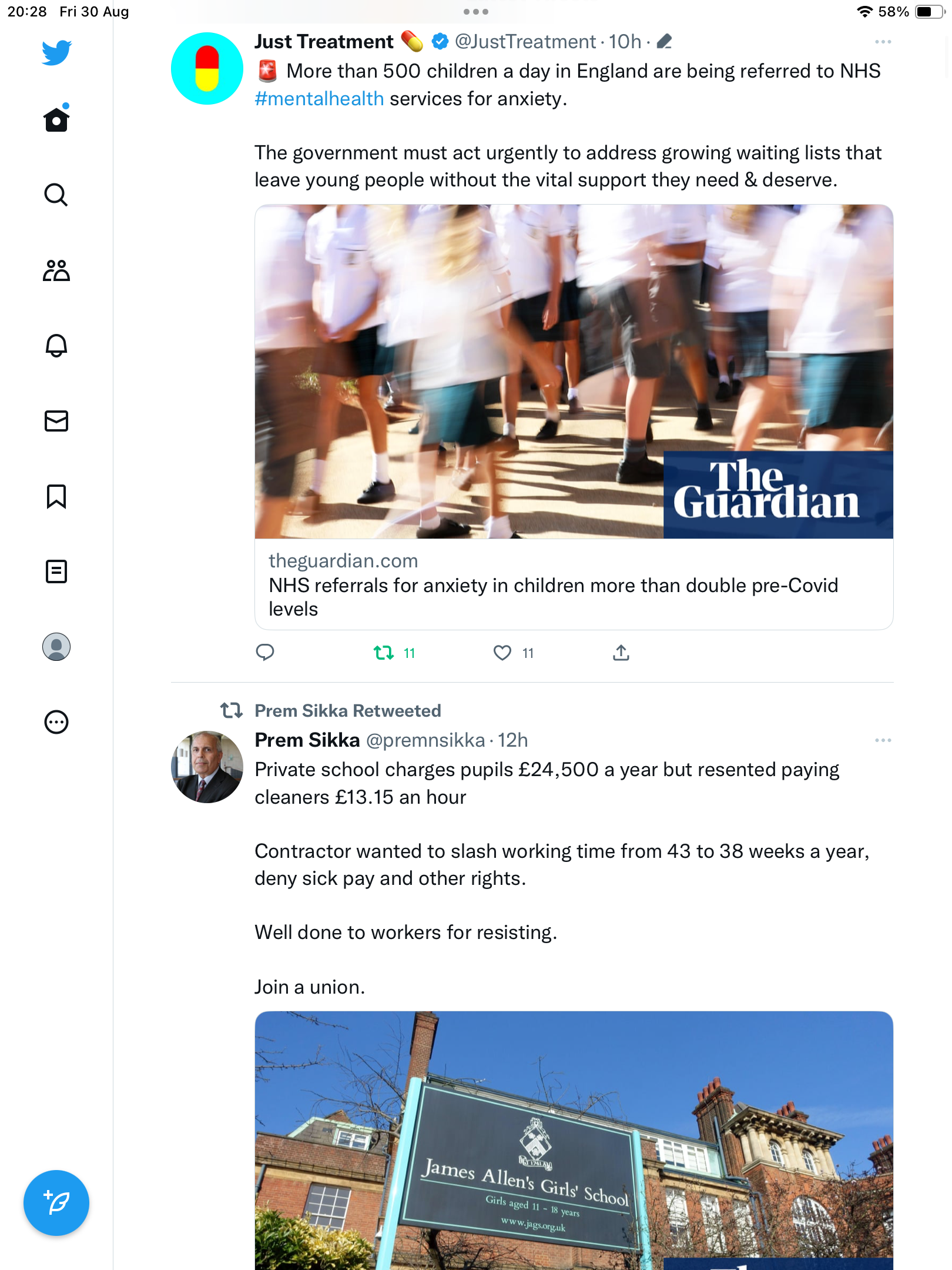The image size is (952, 1270).
Task: Open More options circle icon in sidebar
Action: point(56,722)
